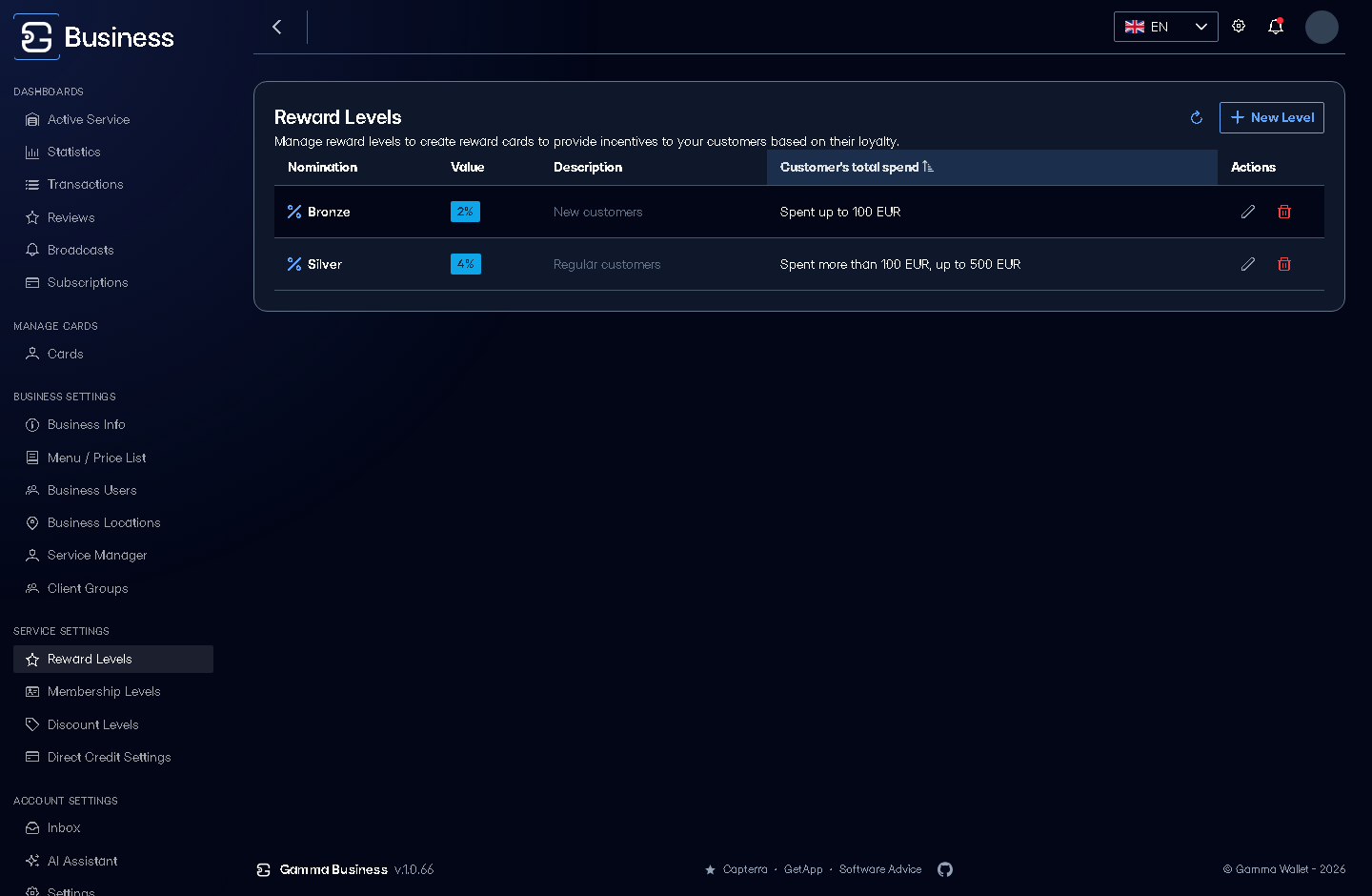The width and height of the screenshot is (1372, 896).
Task: Open Cards under Manage Cards
Action: coord(113,354)
